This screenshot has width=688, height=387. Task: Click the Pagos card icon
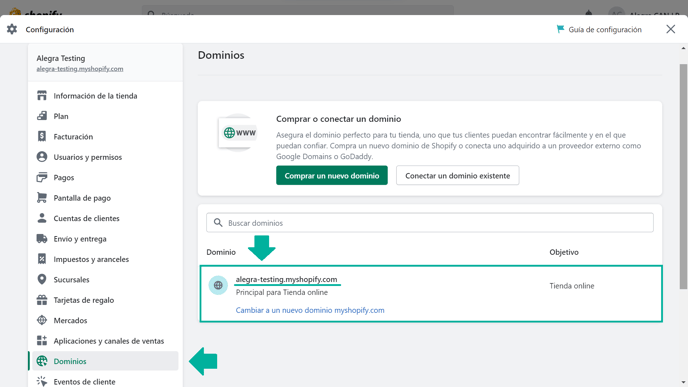point(42,177)
